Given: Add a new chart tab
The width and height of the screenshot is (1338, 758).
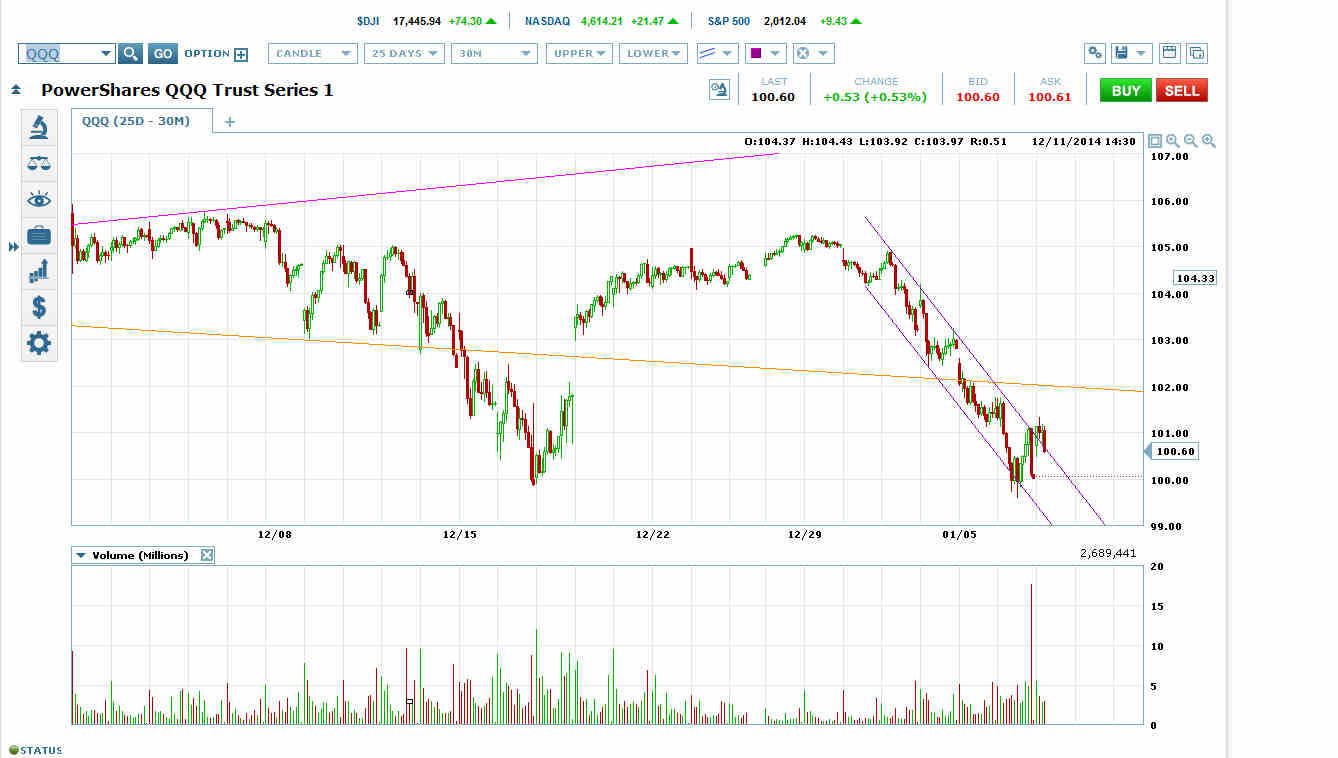Looking at the screenshot, I should click(229, 122).
